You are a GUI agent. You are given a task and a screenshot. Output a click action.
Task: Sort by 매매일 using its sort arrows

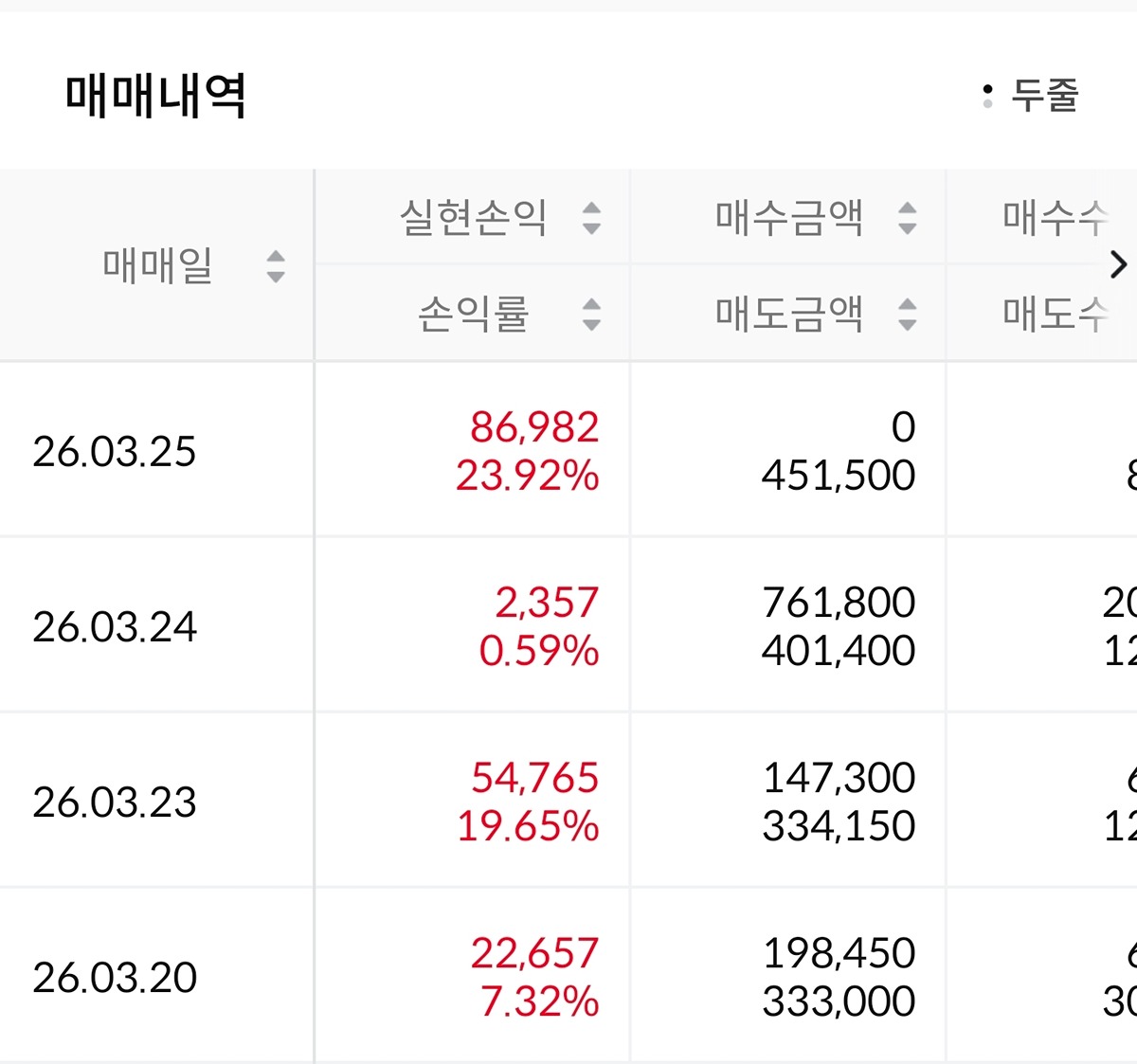276,266
